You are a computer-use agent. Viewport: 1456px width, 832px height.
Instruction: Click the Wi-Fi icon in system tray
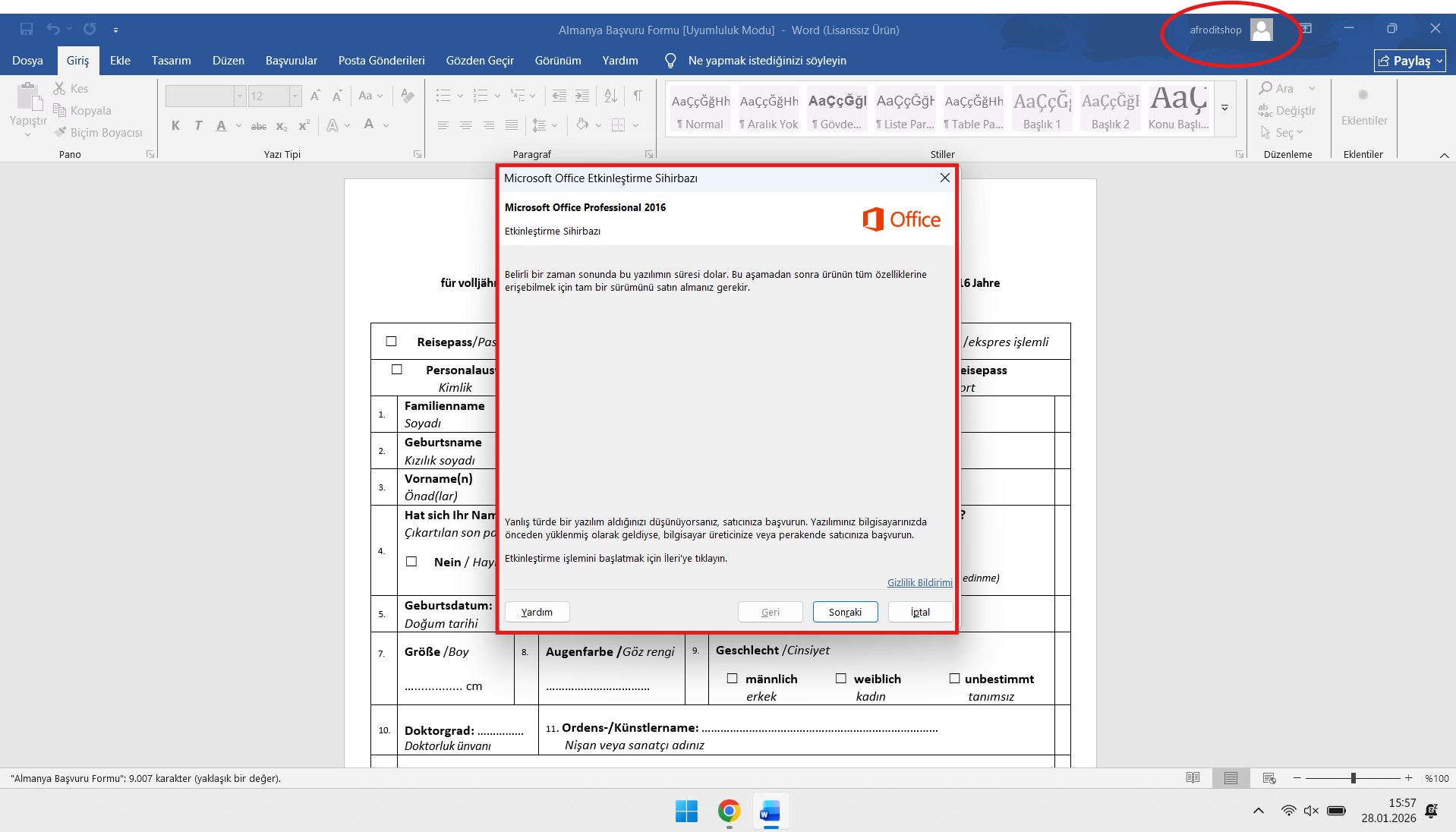tap(1288, 811)
